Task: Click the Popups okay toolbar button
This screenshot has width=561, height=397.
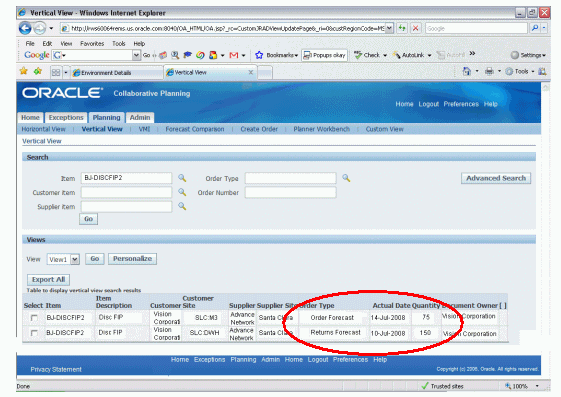Action: (x=325, y=55)
